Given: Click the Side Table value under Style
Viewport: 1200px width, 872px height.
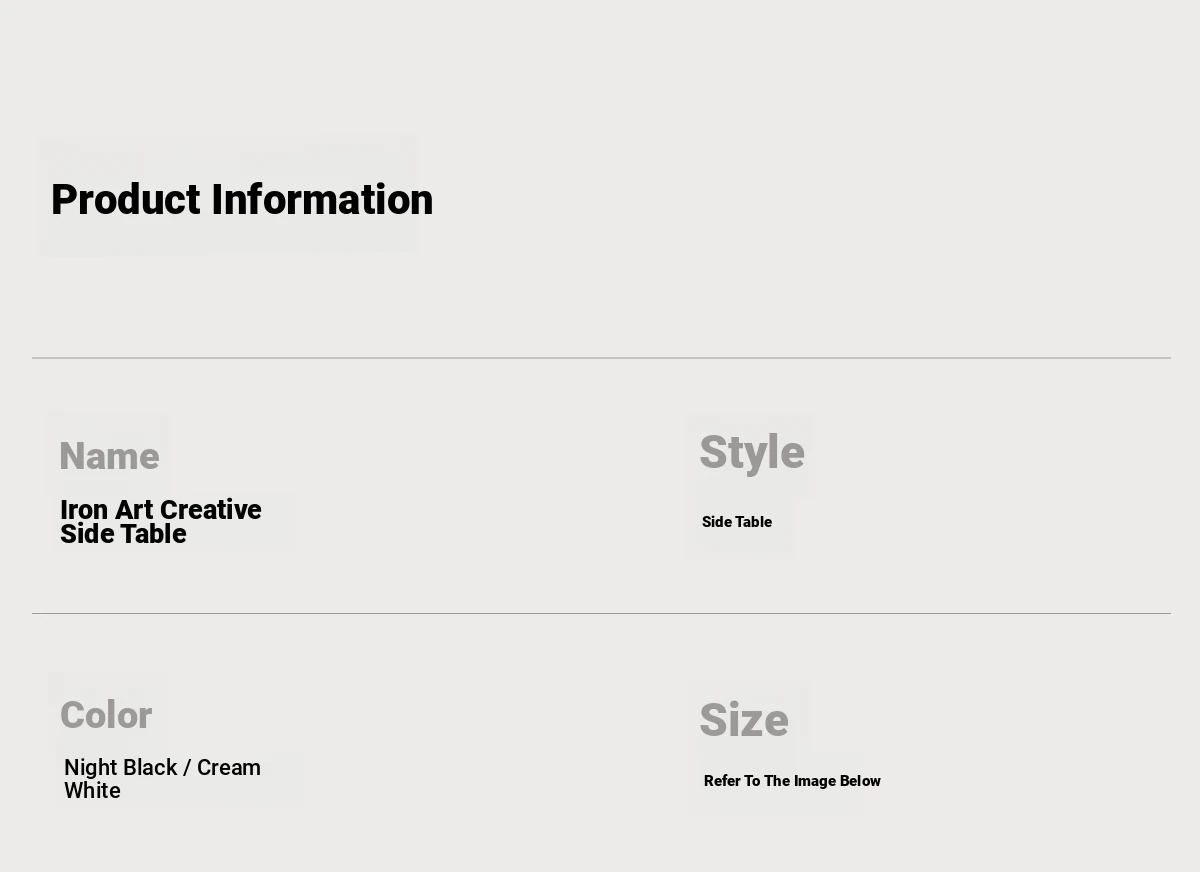Looking at the screenshot, I should coord(737,522).
